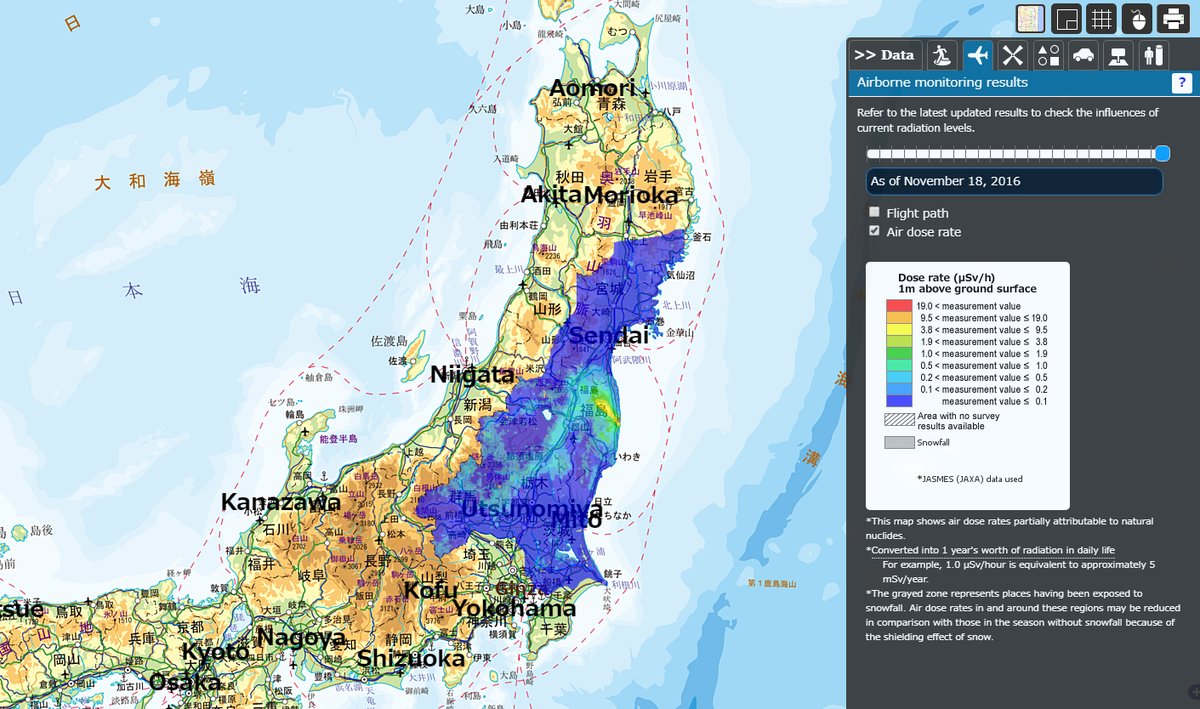Click the Sendai label on the map
The image size is (1200, 709).
608,336
